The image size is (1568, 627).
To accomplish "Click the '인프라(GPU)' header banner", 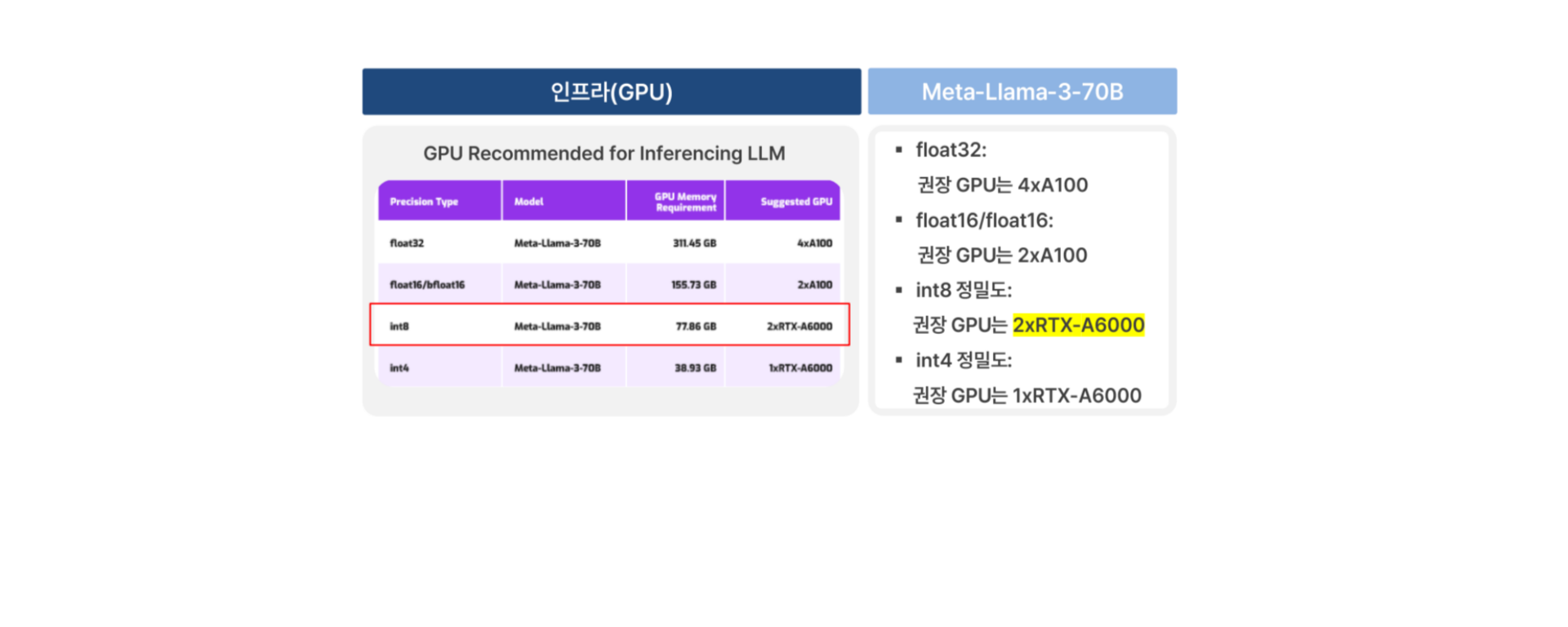I will [612, 91].
